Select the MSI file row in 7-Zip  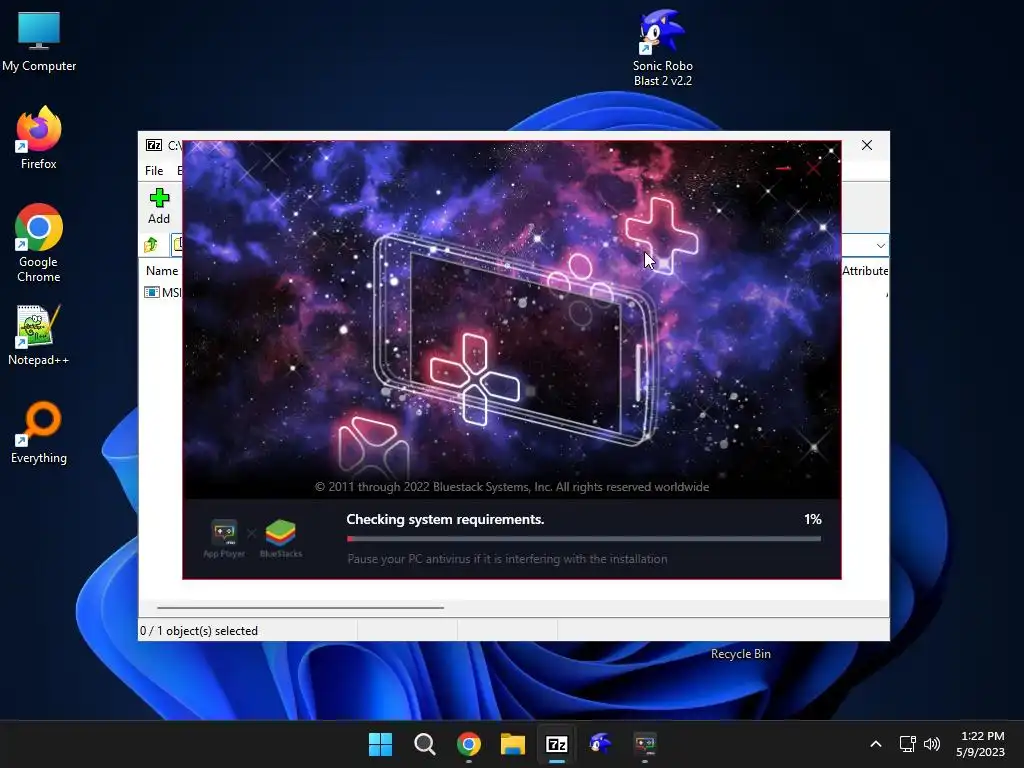(x=163, y=293)
